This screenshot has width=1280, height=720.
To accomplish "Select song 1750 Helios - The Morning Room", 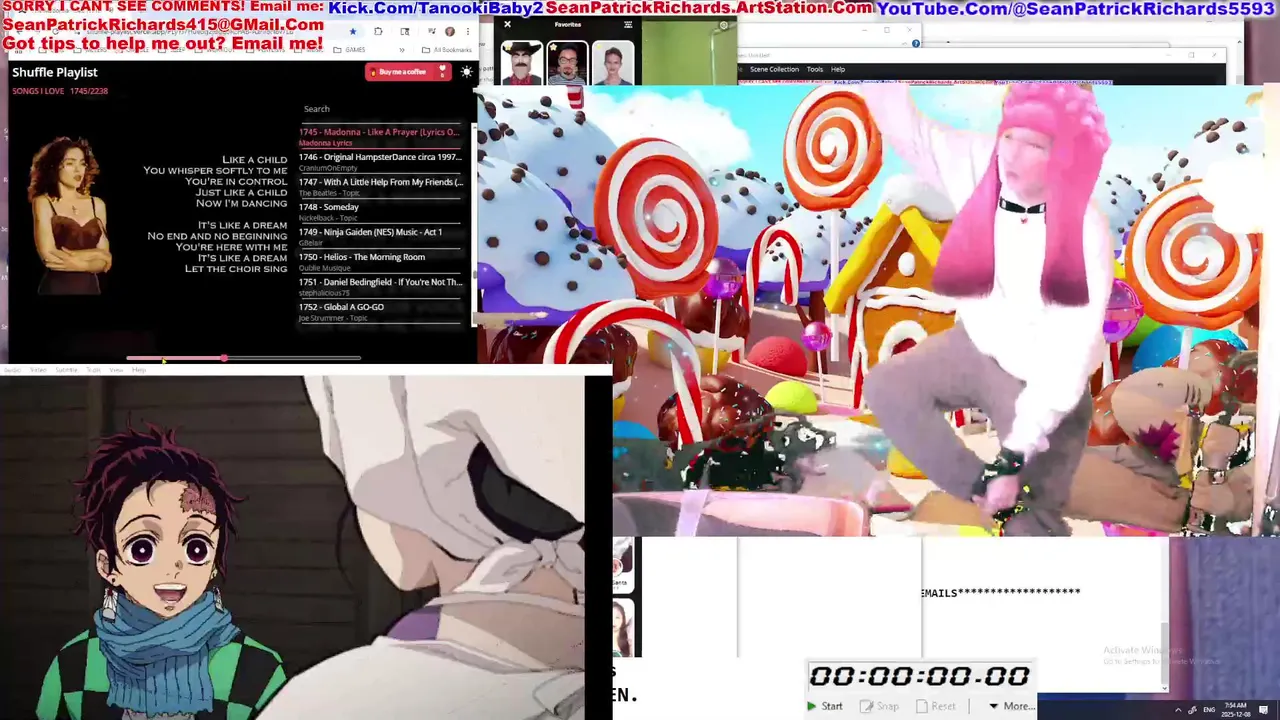I will click(380, 261).
